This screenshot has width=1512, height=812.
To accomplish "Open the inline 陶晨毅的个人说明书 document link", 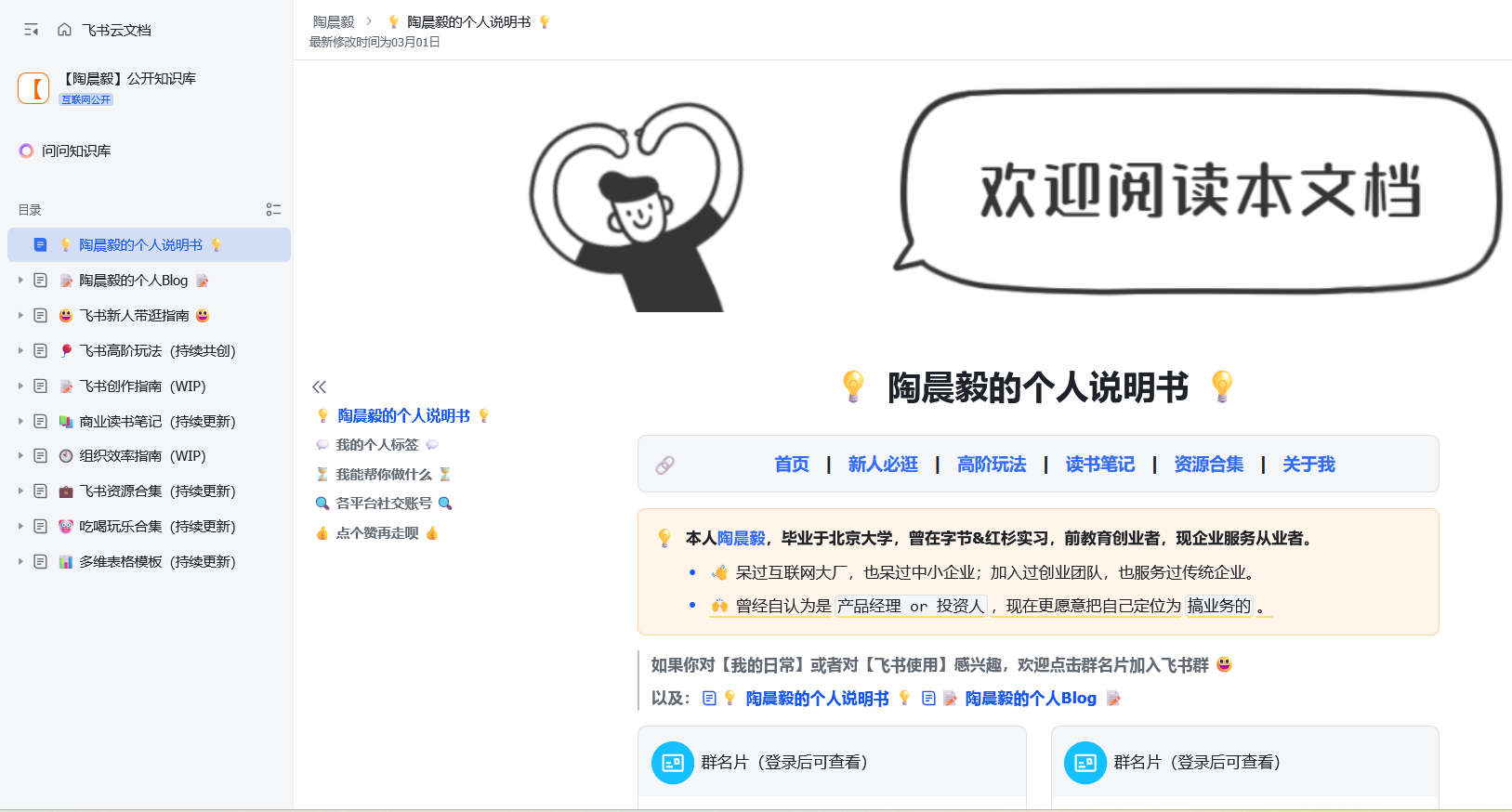I will [x=818, y=699].
